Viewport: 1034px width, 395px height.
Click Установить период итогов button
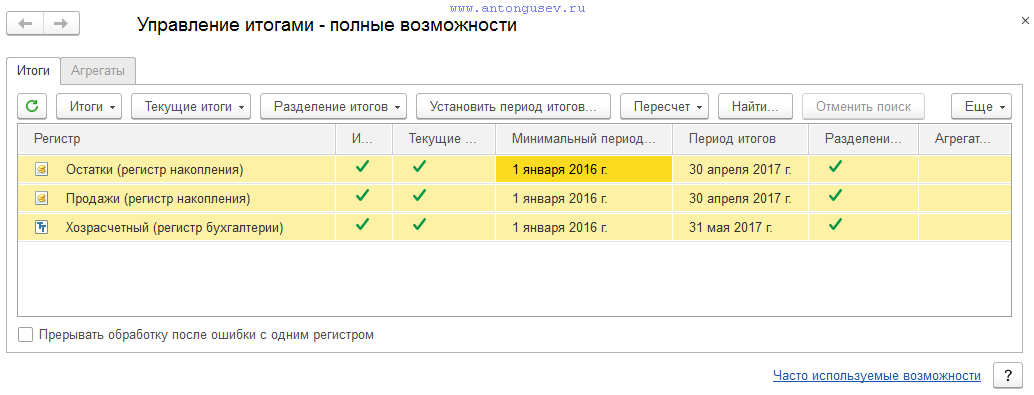click(513, 106)
